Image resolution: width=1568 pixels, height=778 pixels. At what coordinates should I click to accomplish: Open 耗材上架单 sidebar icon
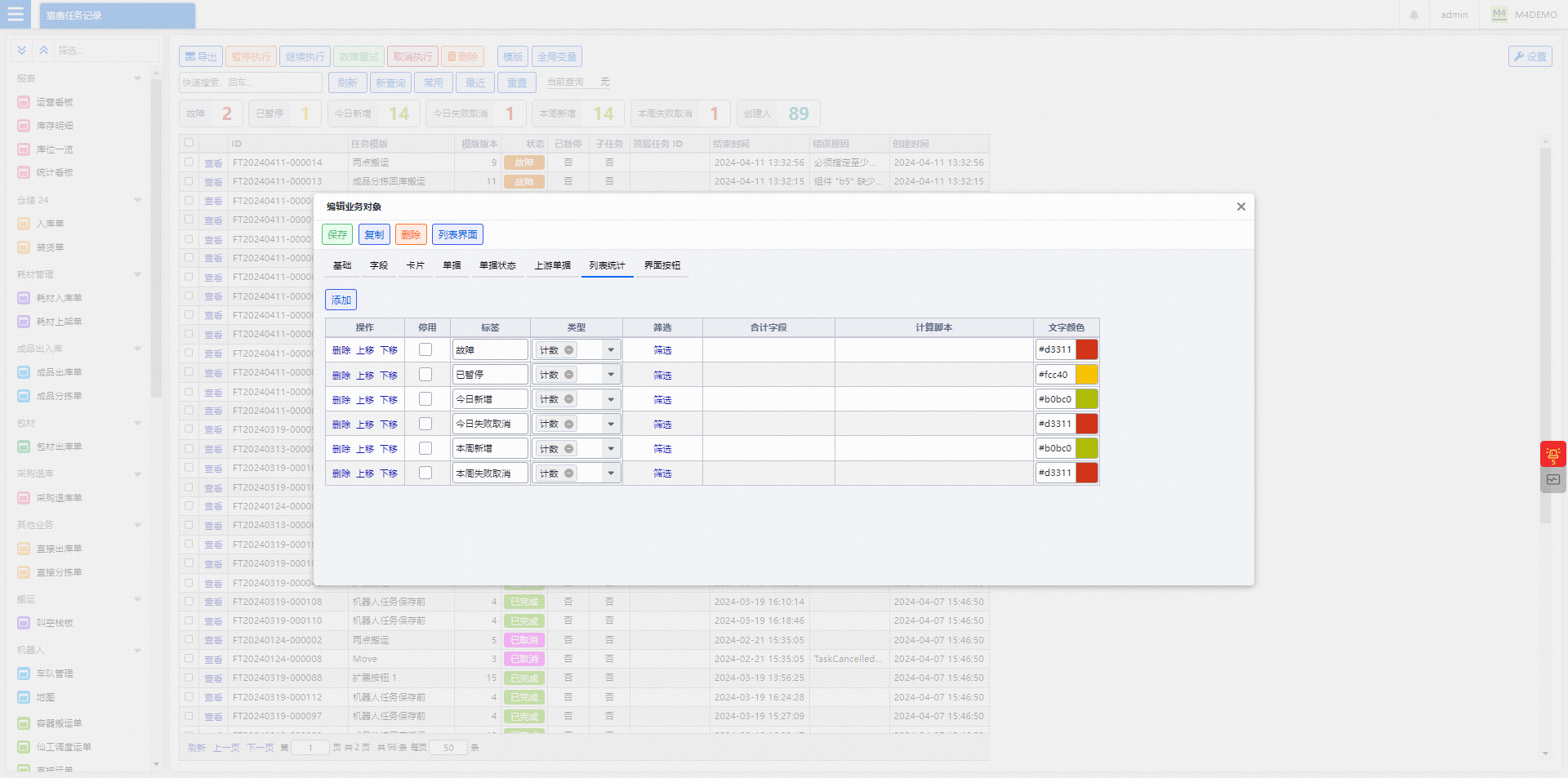(x=24, y=322)
